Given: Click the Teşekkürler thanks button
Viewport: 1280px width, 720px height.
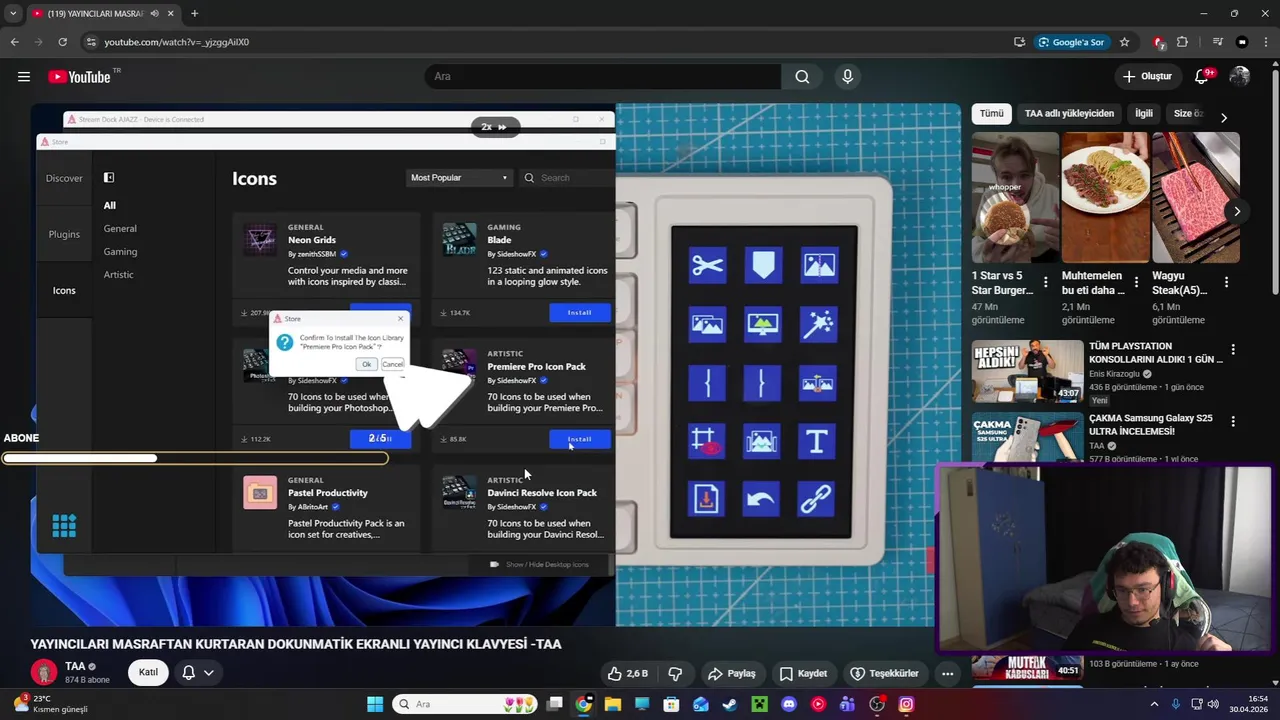Looking at the screenshot, I should (884, 673).
